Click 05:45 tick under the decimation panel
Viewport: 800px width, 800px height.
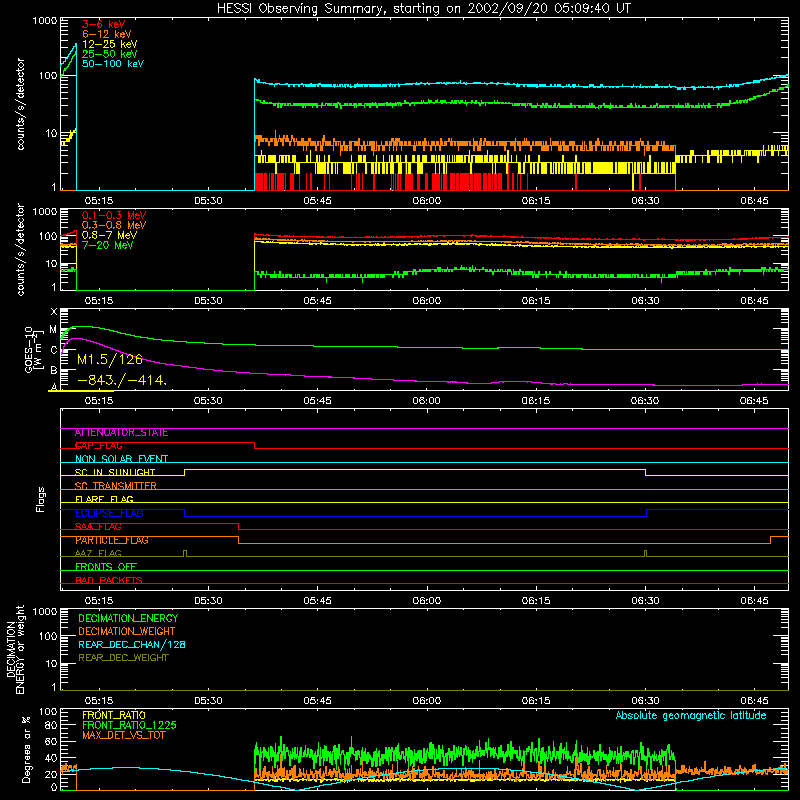click(x=317, y=701)
